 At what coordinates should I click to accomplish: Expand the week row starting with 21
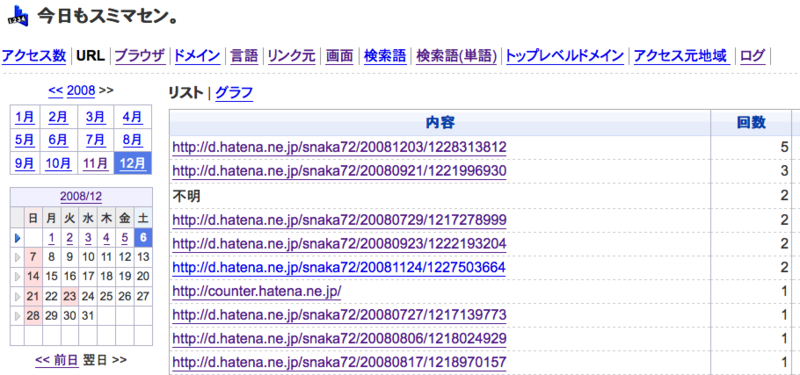pyautogui.click(x=18, y=296)
